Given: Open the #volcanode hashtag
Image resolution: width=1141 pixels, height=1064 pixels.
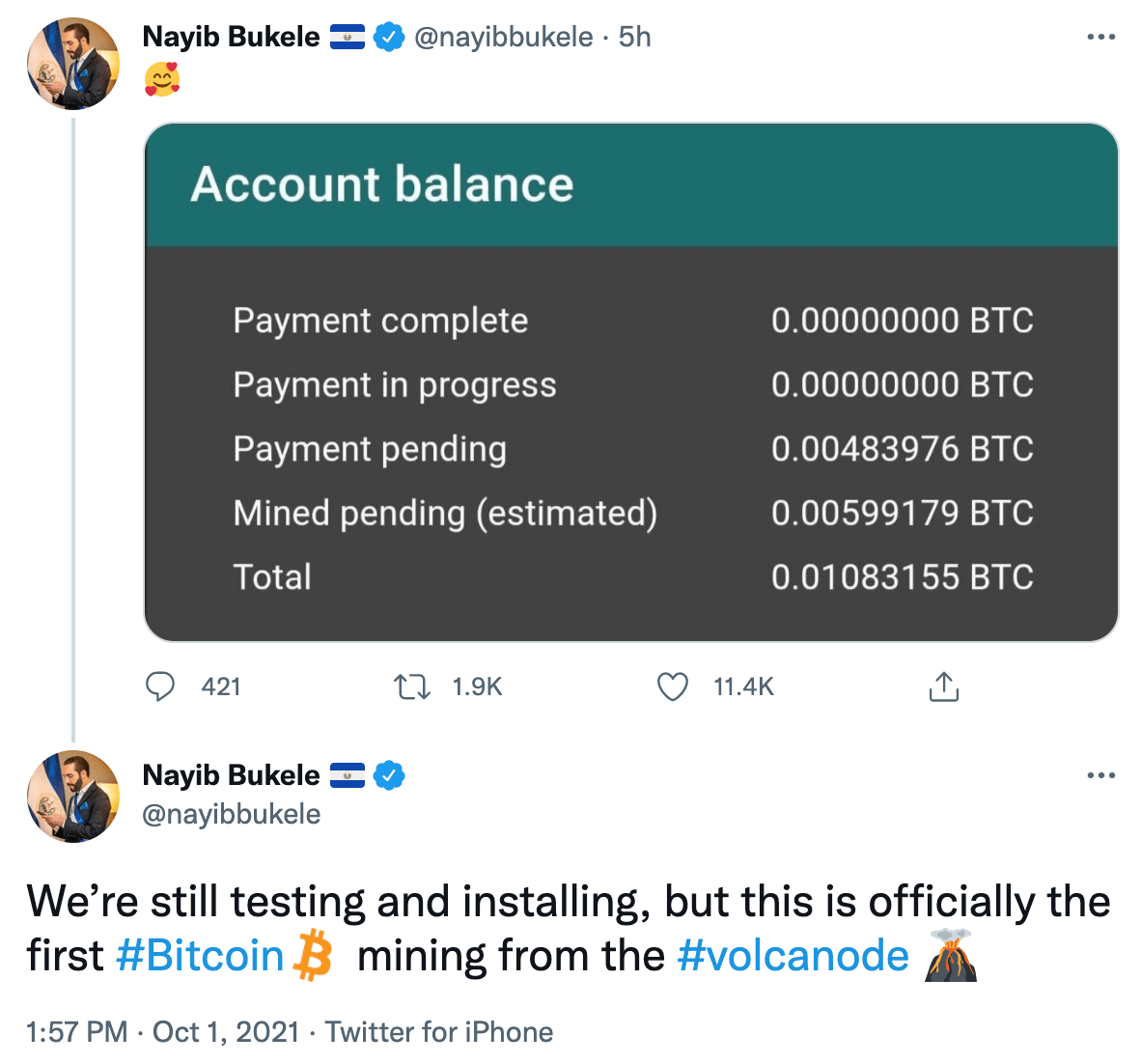Looking at the screenshot, I should click(x=793, y=955).
